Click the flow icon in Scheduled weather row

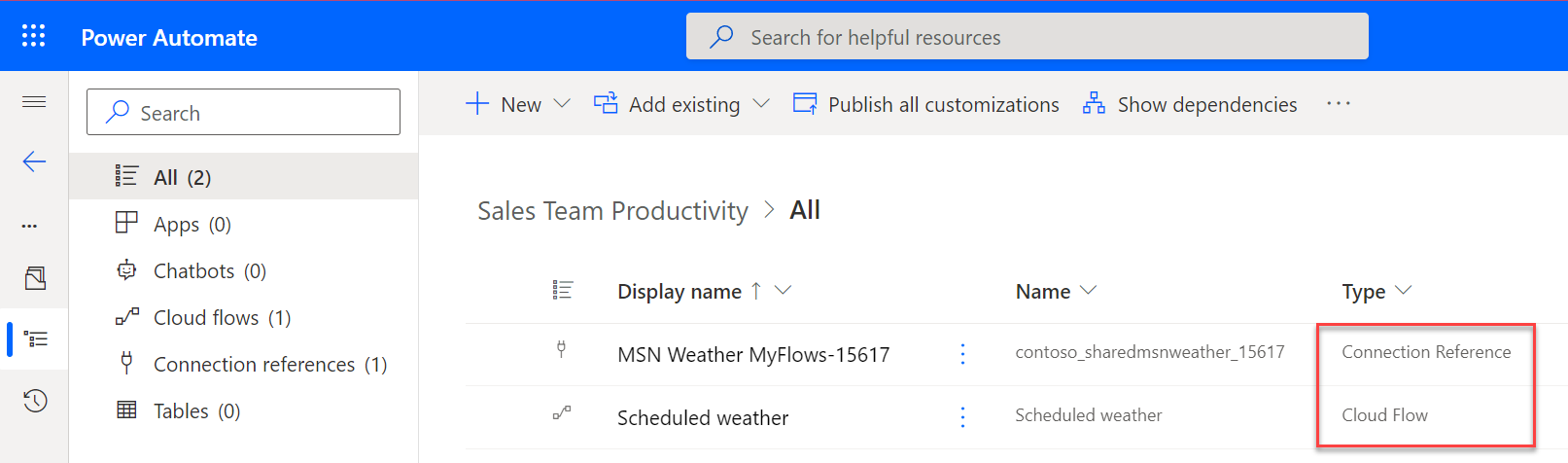(x=562, y=412)
